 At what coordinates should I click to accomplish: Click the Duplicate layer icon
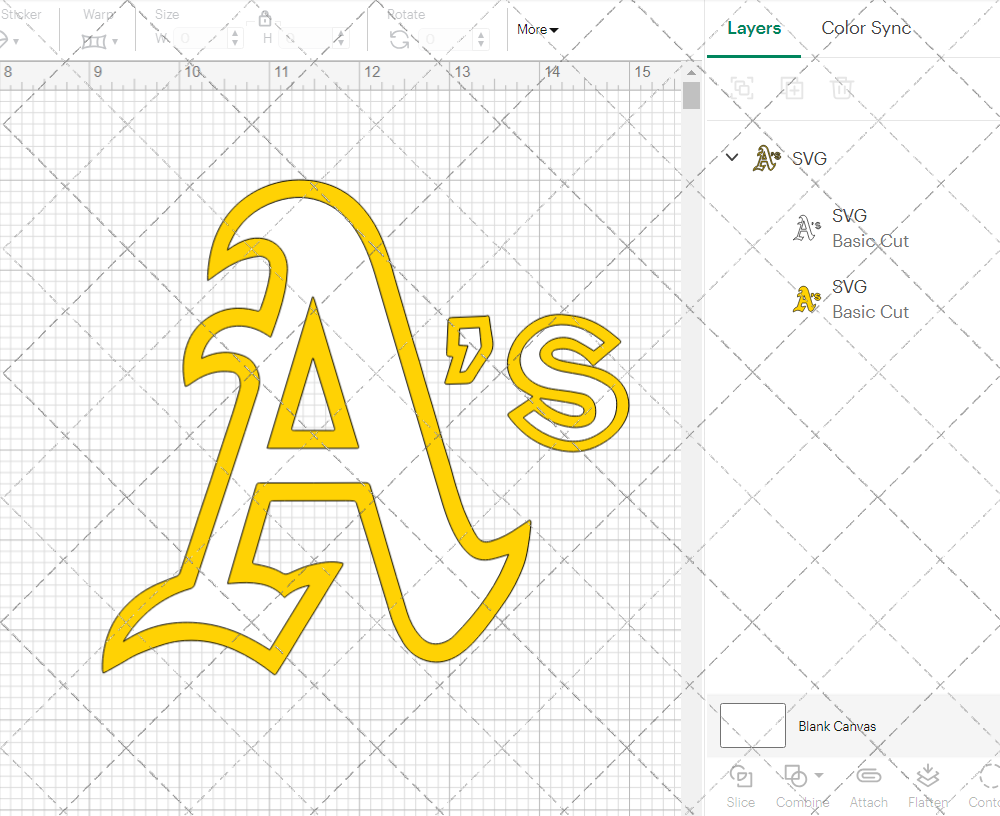792,87
